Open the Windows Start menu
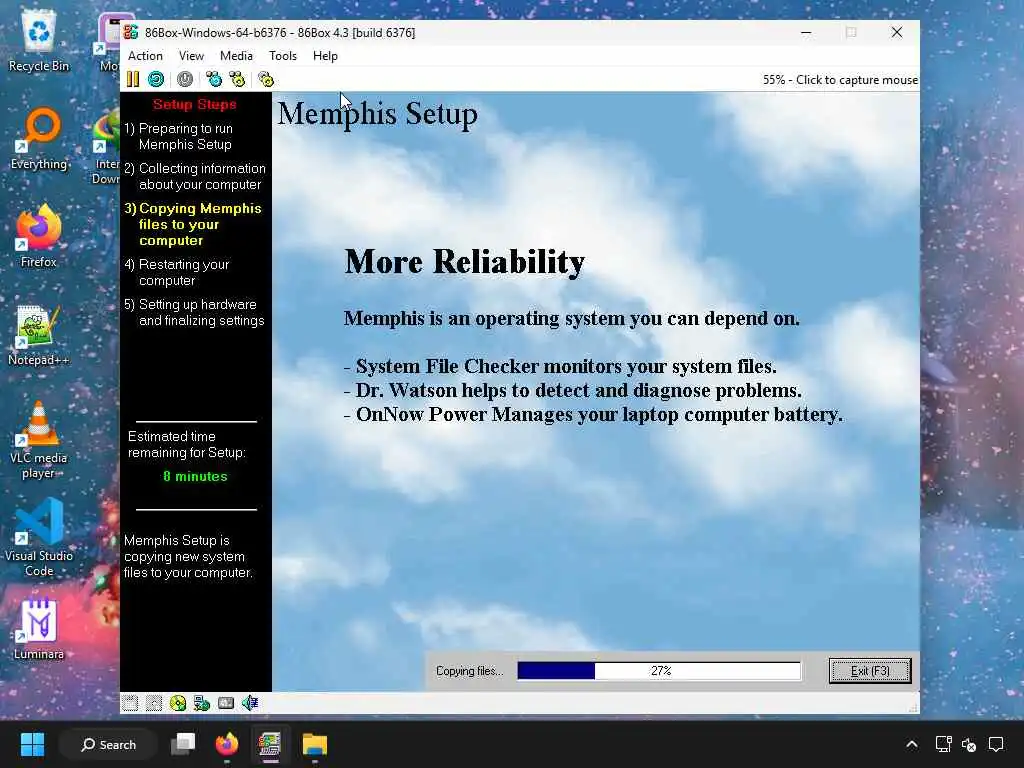Image resolution: width=1024 pixels, height=768 pixels. point(32,744)
